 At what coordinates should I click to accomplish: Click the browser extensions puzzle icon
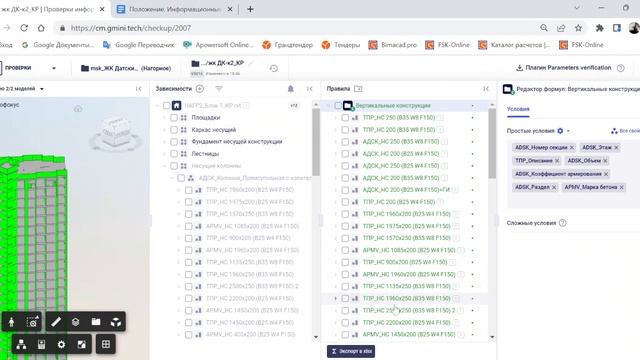tap(600, 28)
